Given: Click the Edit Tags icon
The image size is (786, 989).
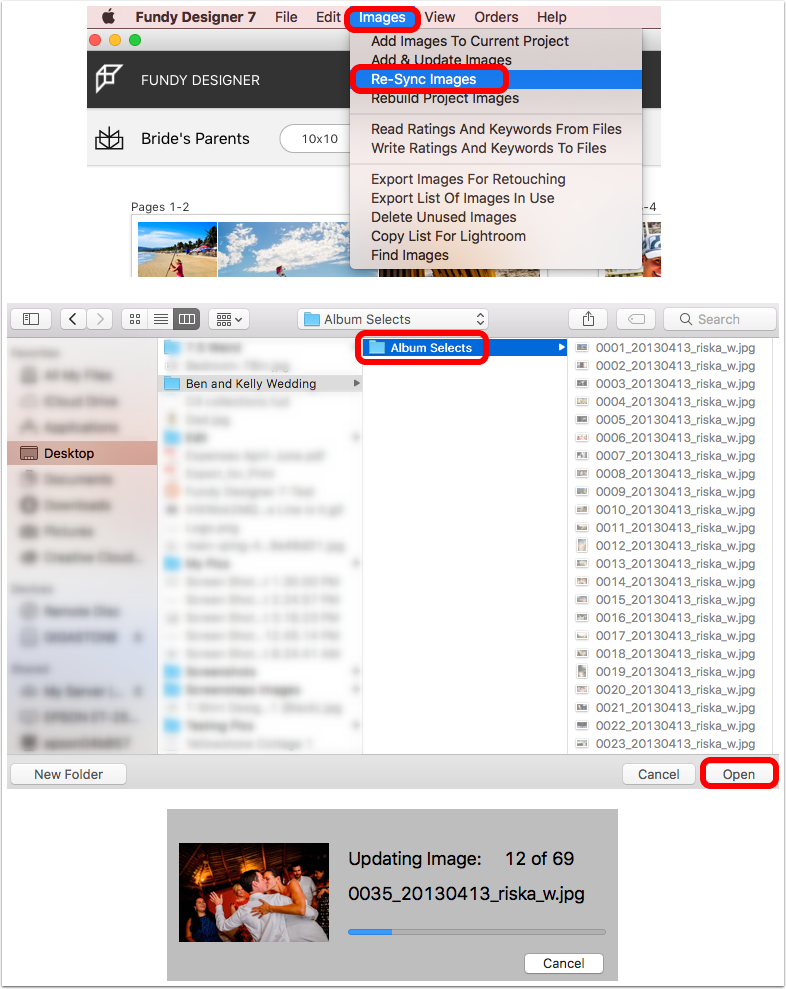Looking at the screenshot, I should 636,319.
